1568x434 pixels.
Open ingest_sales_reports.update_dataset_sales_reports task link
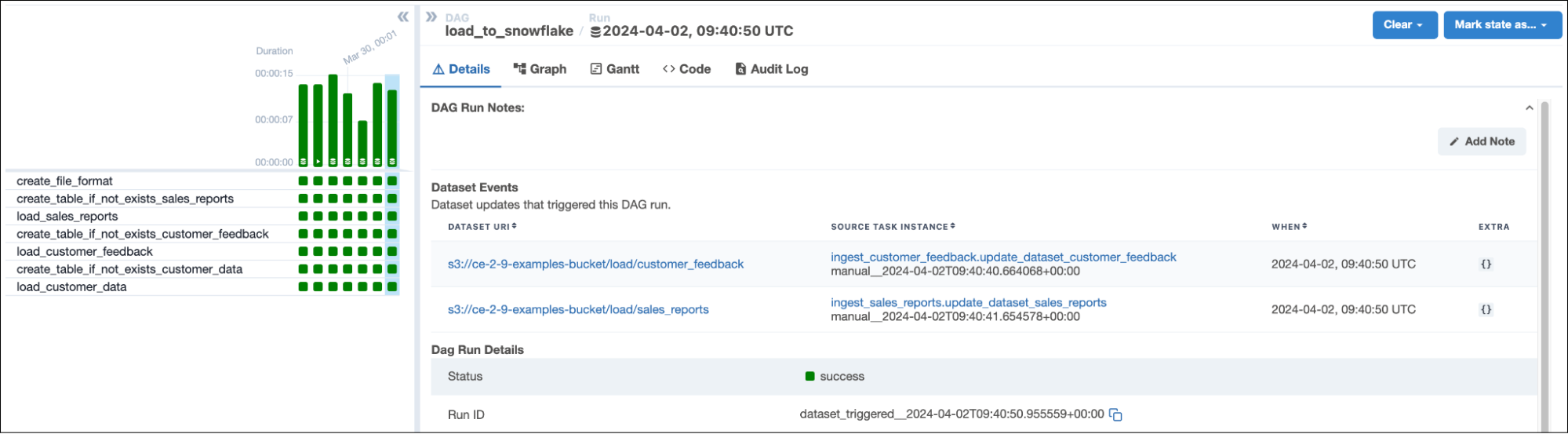968,303
